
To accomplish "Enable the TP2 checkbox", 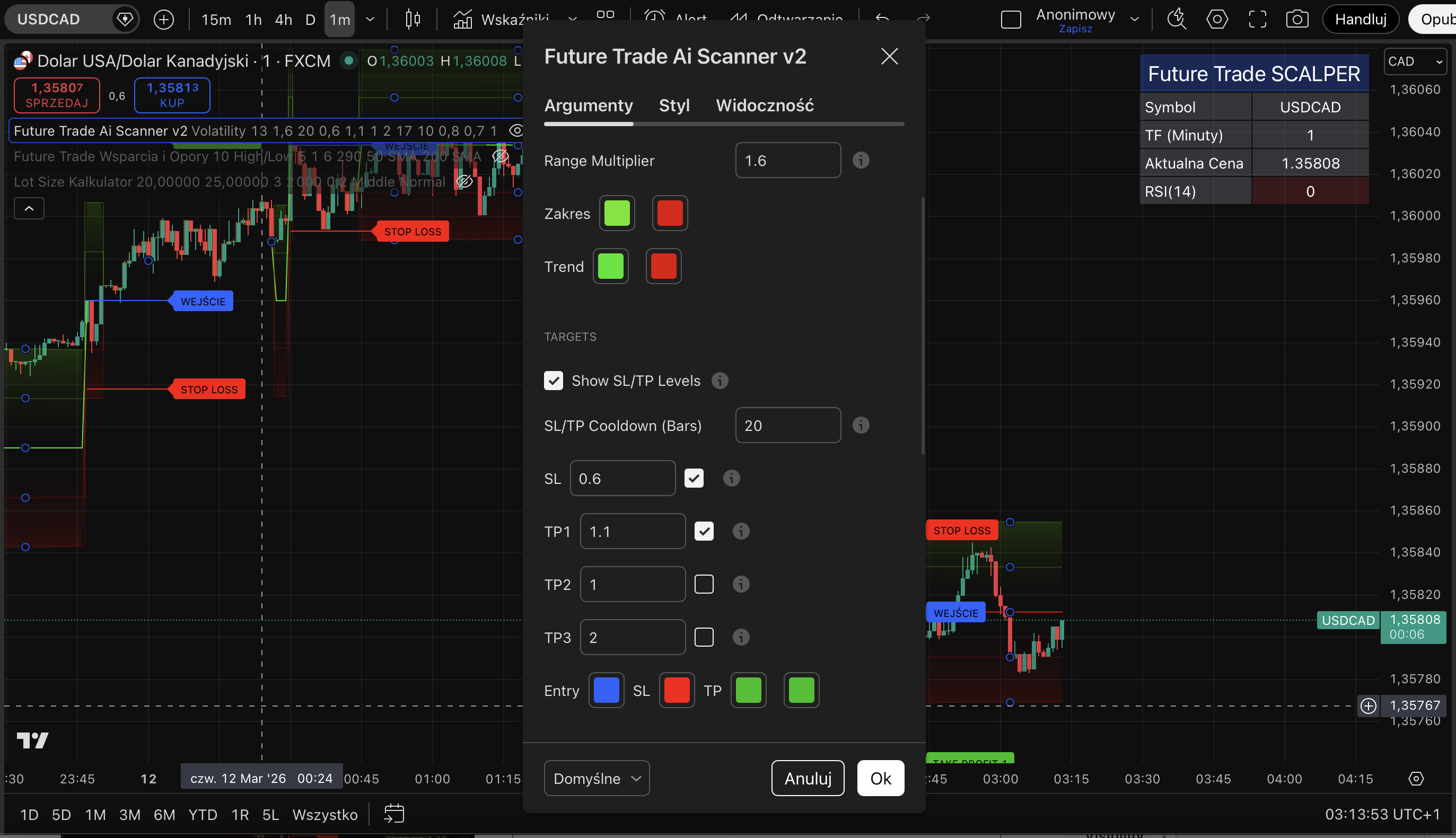I will click(x=704, y=584).
